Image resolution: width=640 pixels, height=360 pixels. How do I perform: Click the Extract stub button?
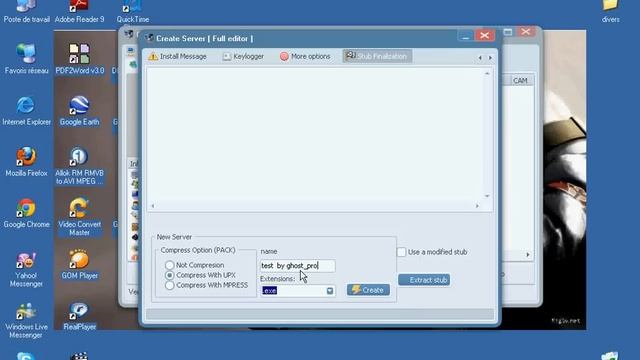point(424,280)
